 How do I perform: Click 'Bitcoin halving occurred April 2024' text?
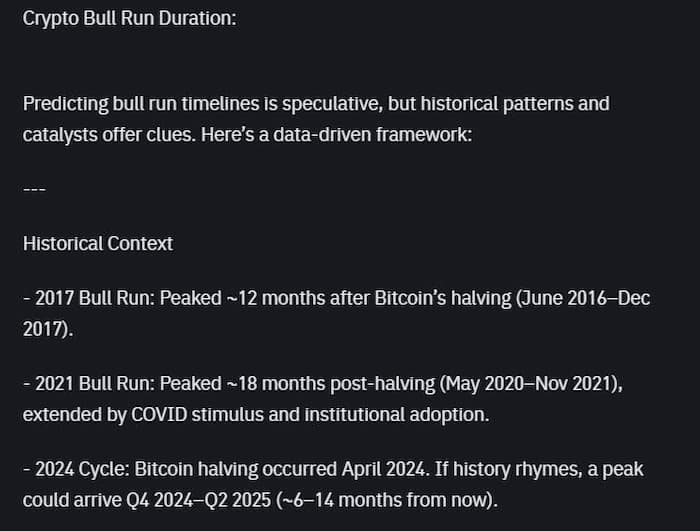coord(279,469)
